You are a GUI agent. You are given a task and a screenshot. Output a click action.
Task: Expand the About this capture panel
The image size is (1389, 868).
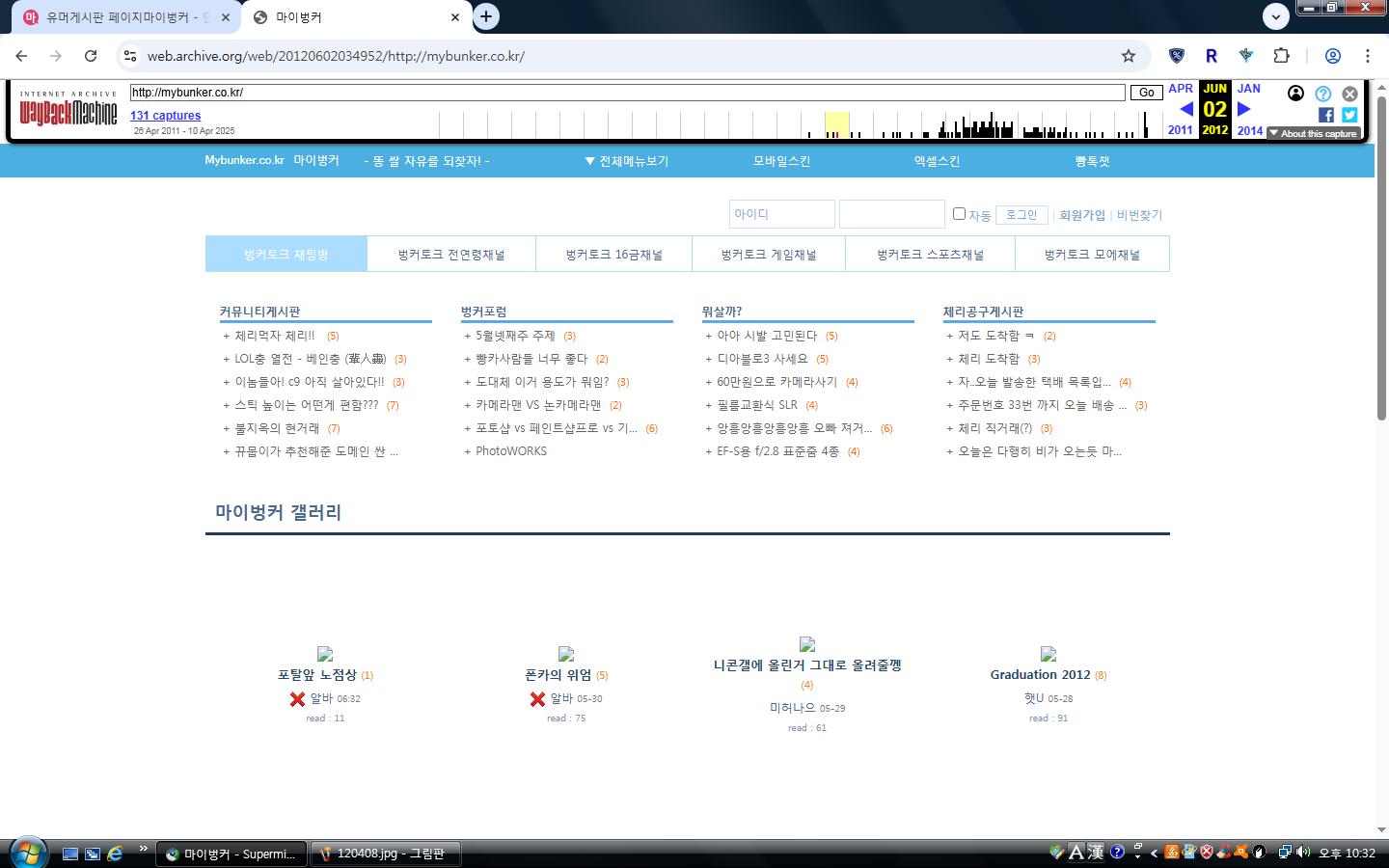[1313, 133]
